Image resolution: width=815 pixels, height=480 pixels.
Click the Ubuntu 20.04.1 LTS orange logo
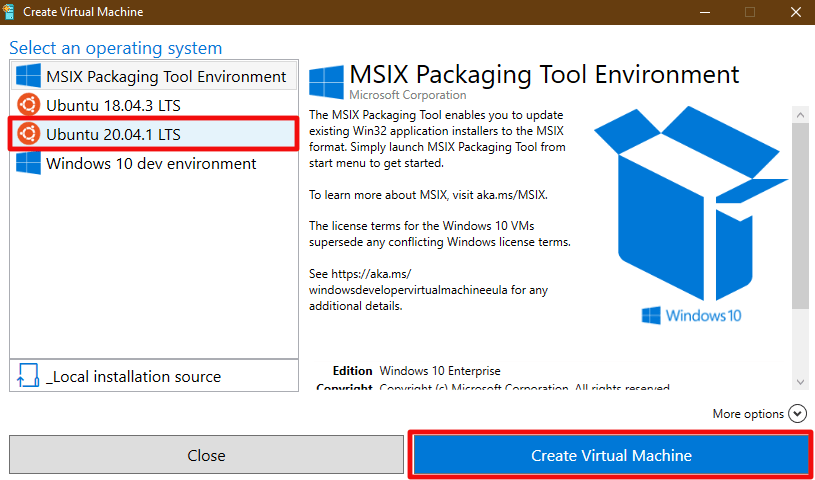pos(28,134)
